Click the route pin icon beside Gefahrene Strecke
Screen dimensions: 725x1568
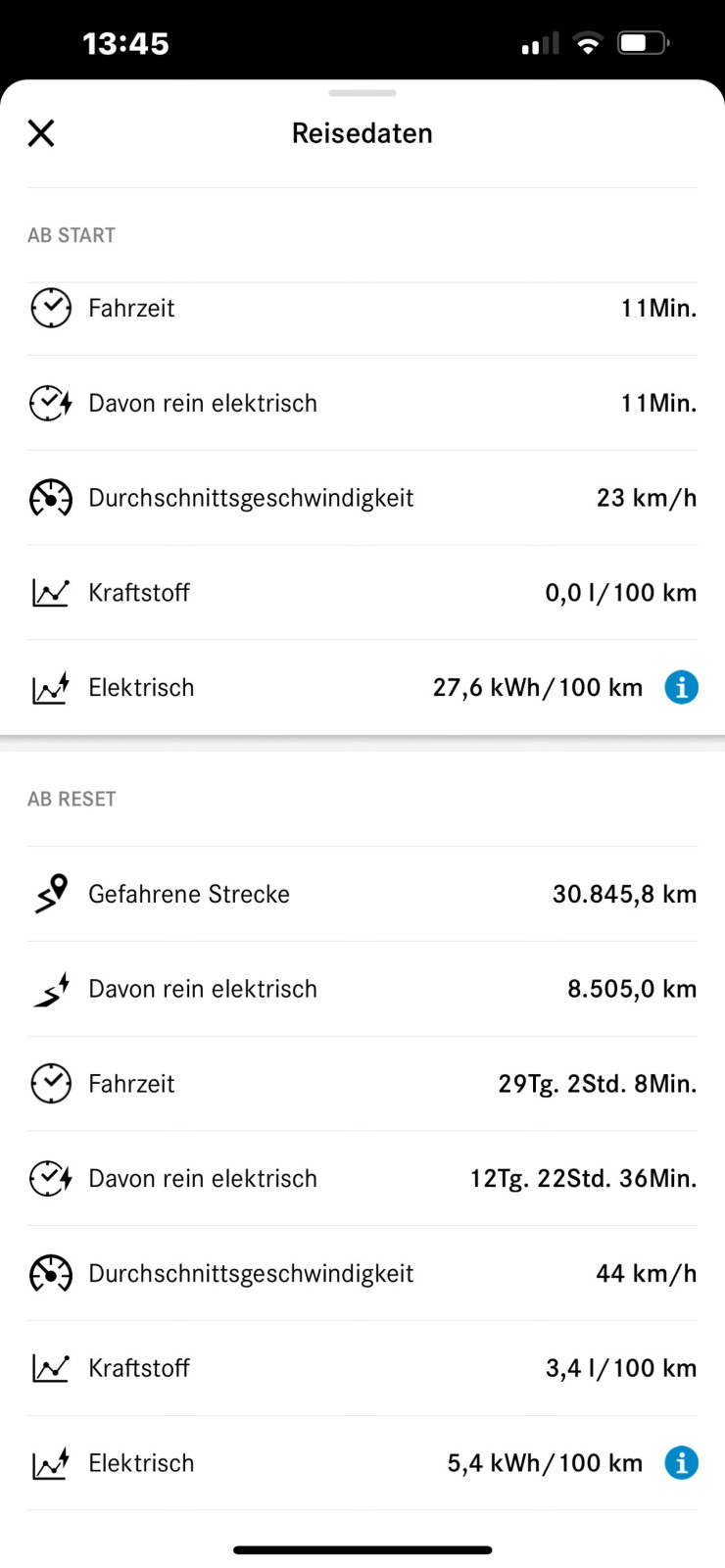[51, 894]
